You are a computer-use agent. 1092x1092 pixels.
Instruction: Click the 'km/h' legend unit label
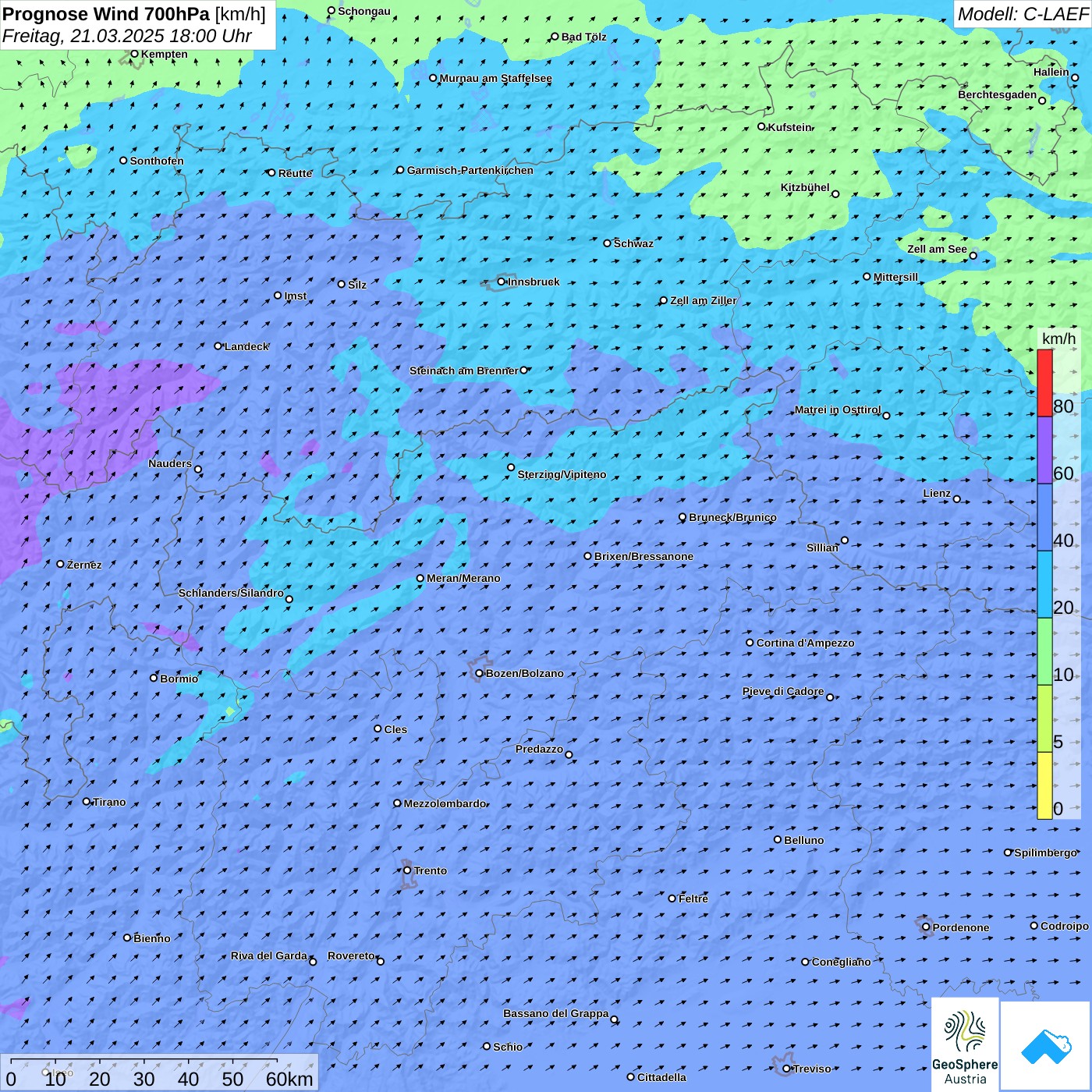click(1058, 339)
